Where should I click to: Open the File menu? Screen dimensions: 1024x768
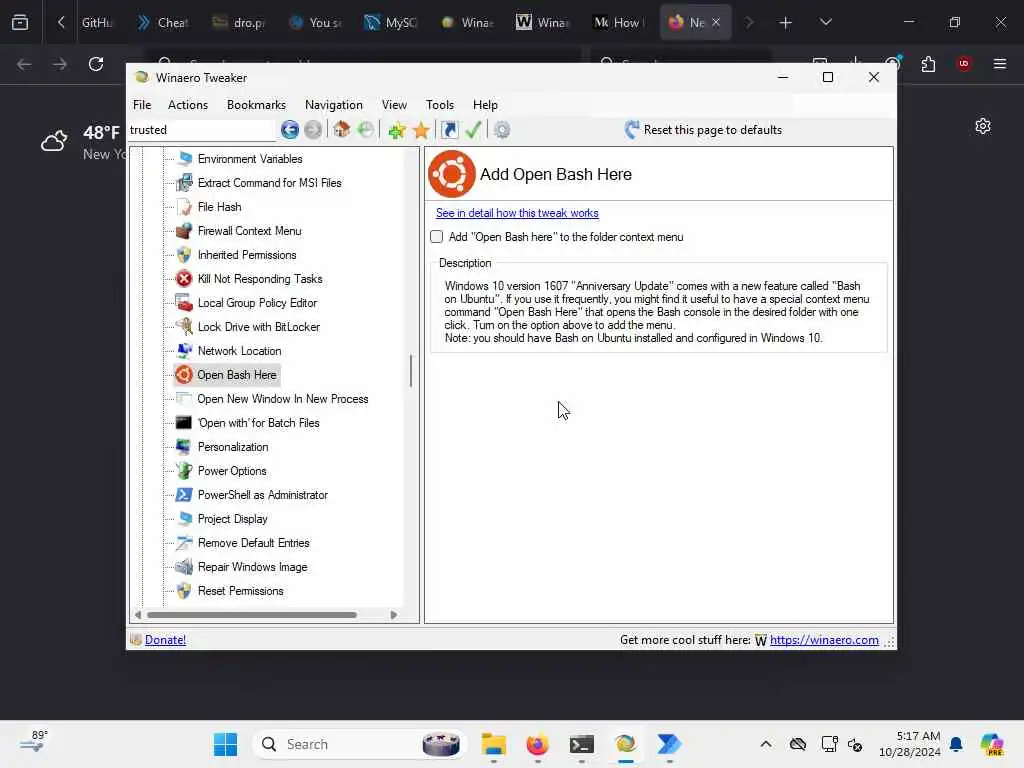142,104
